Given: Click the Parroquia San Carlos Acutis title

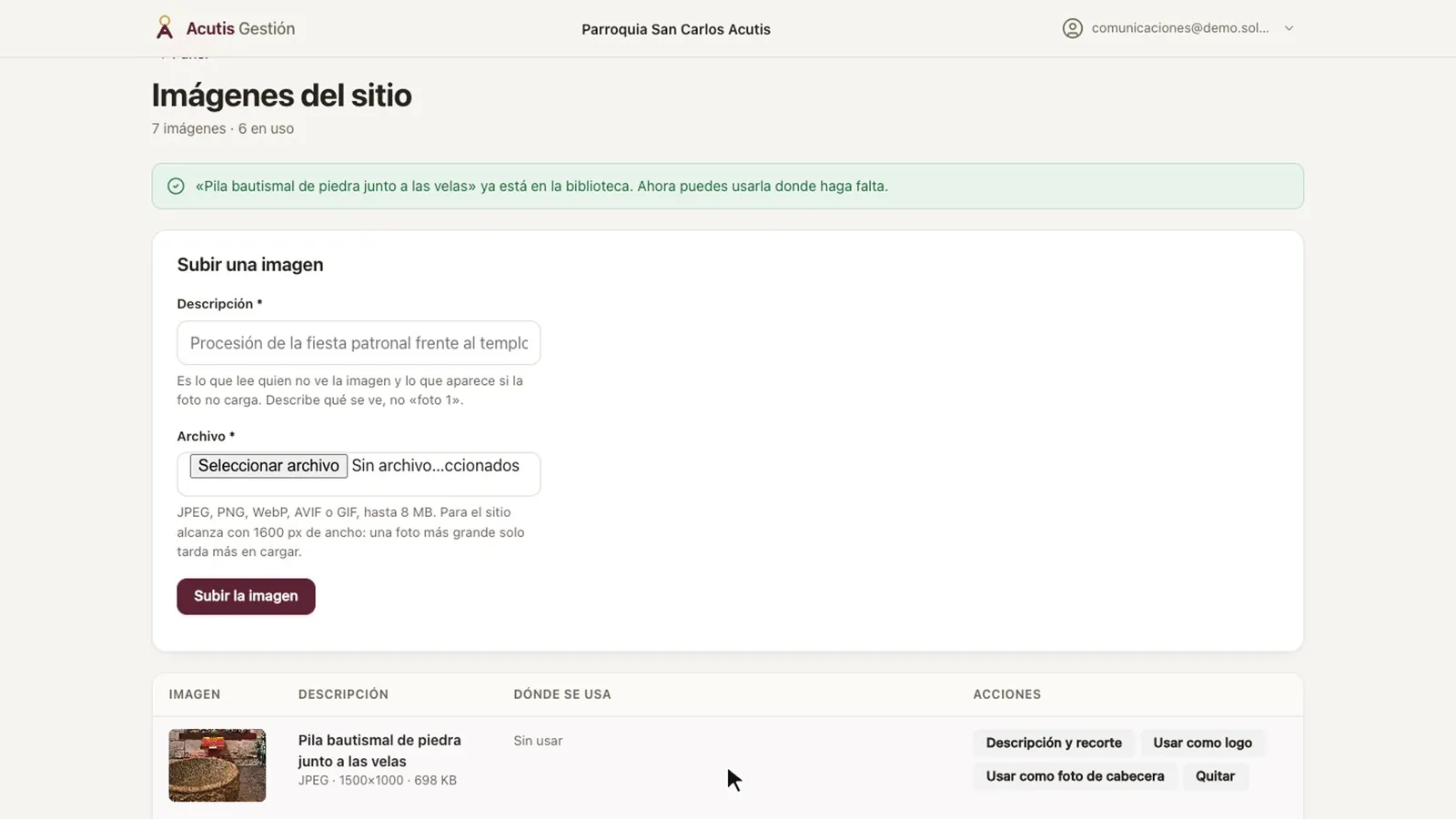Looking at the screenshot, I should coord(676,29).
